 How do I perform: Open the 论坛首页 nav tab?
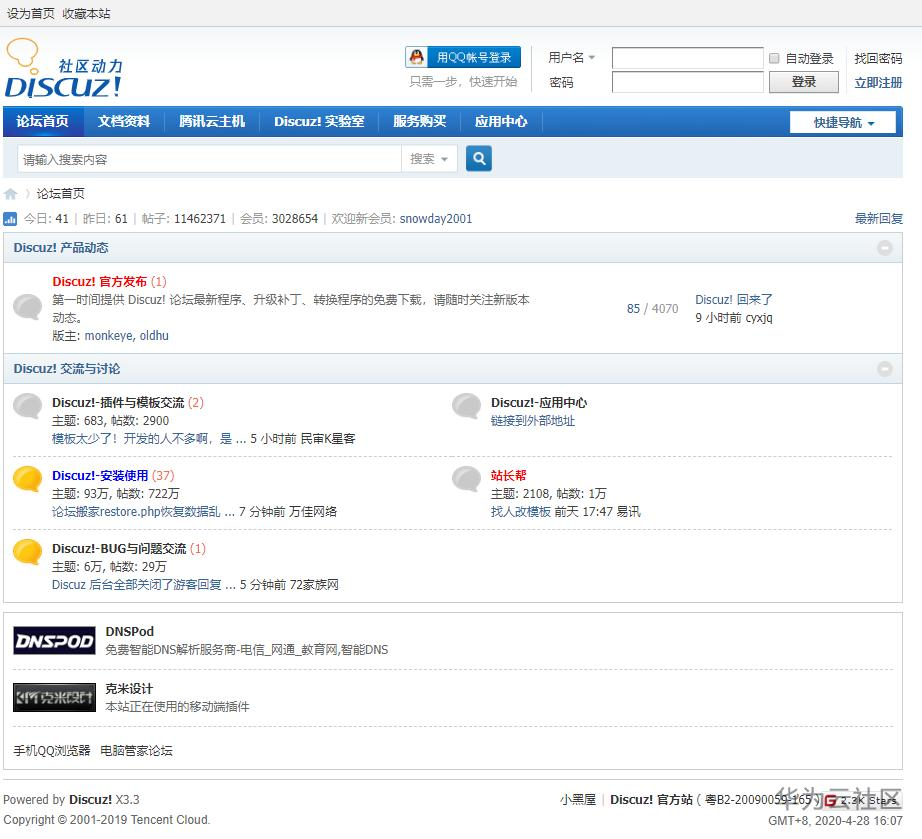(x=42, y=122)
